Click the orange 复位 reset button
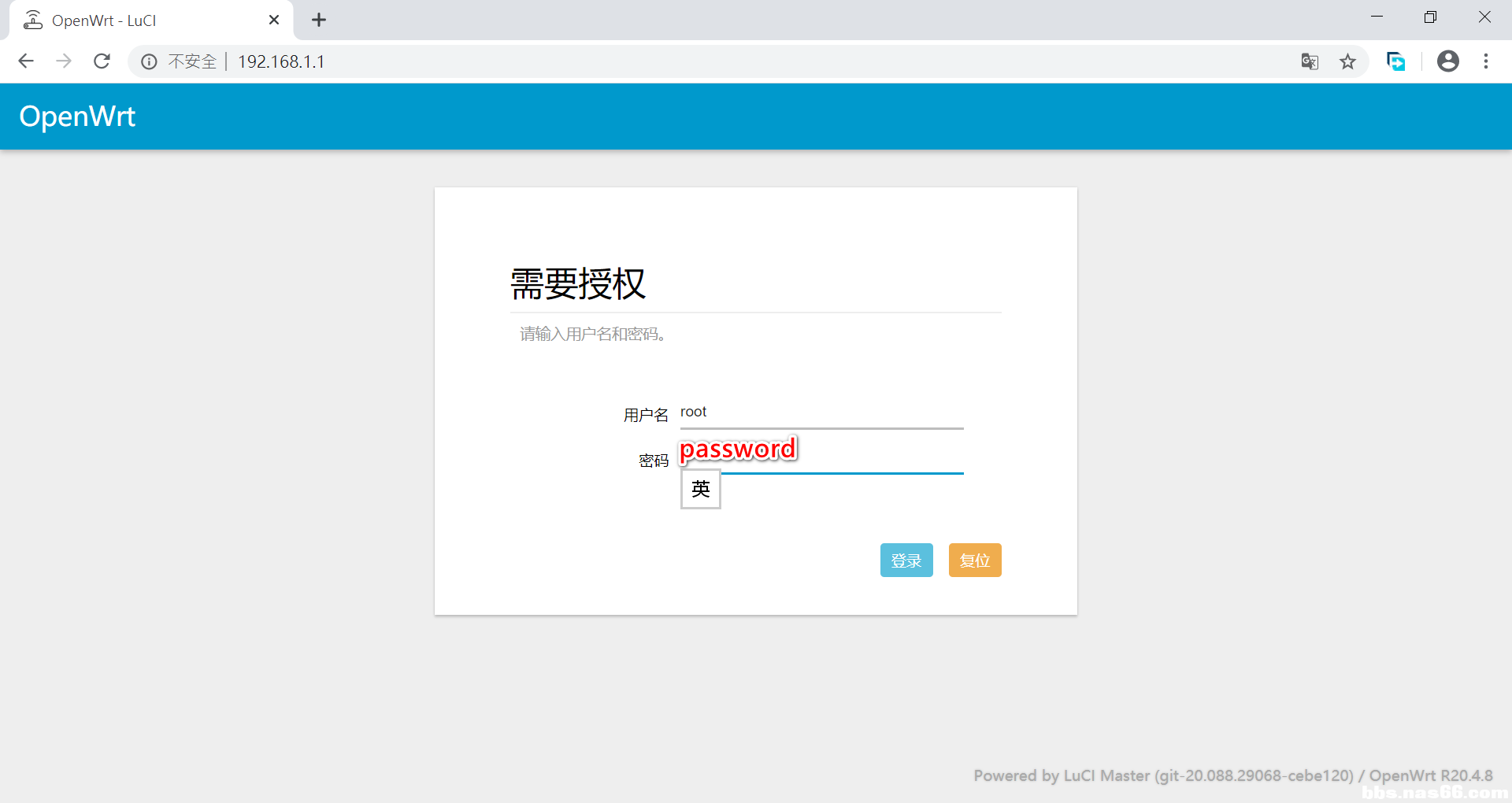The width and height of the screenshot is (1512, 803). 975,561
